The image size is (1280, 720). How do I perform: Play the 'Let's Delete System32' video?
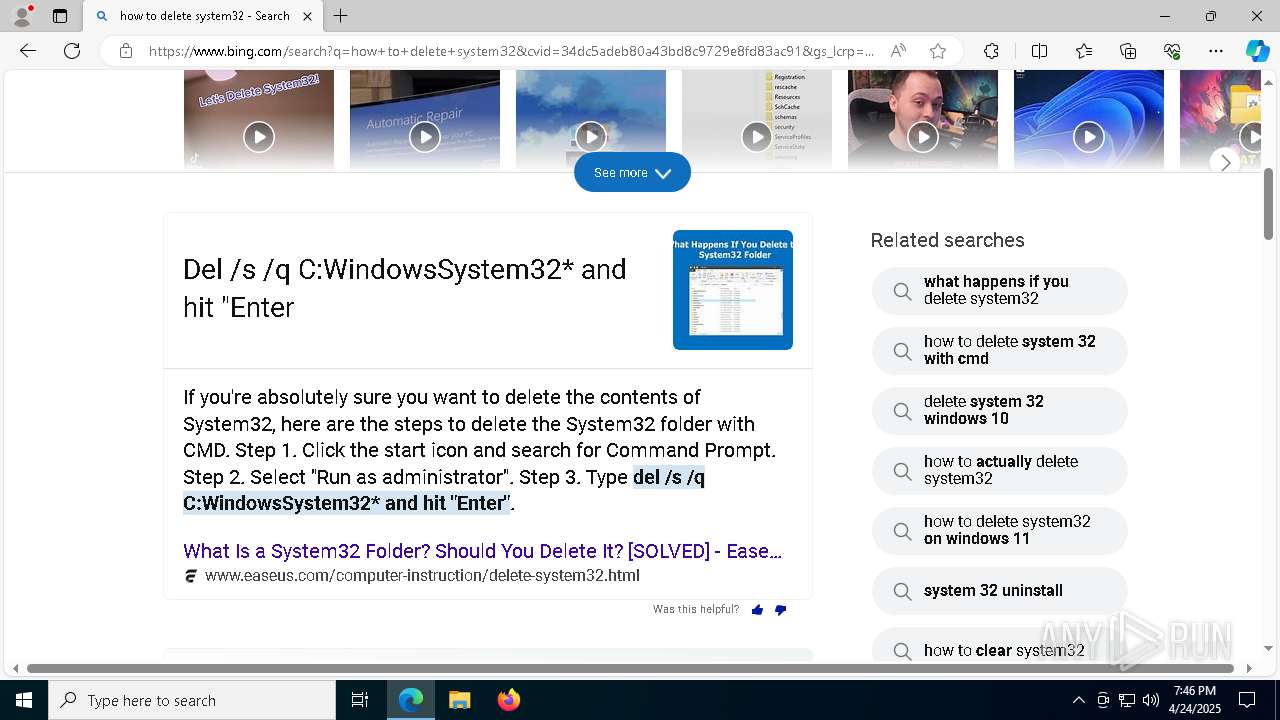tap(259, 137)
